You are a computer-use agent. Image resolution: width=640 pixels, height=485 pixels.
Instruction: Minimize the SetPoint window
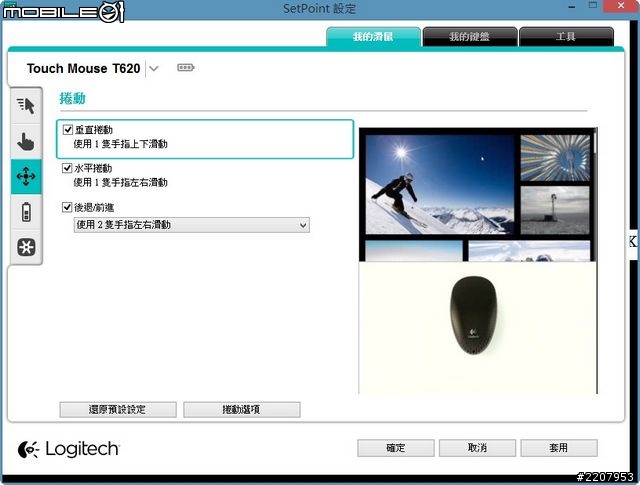[572, 6]
